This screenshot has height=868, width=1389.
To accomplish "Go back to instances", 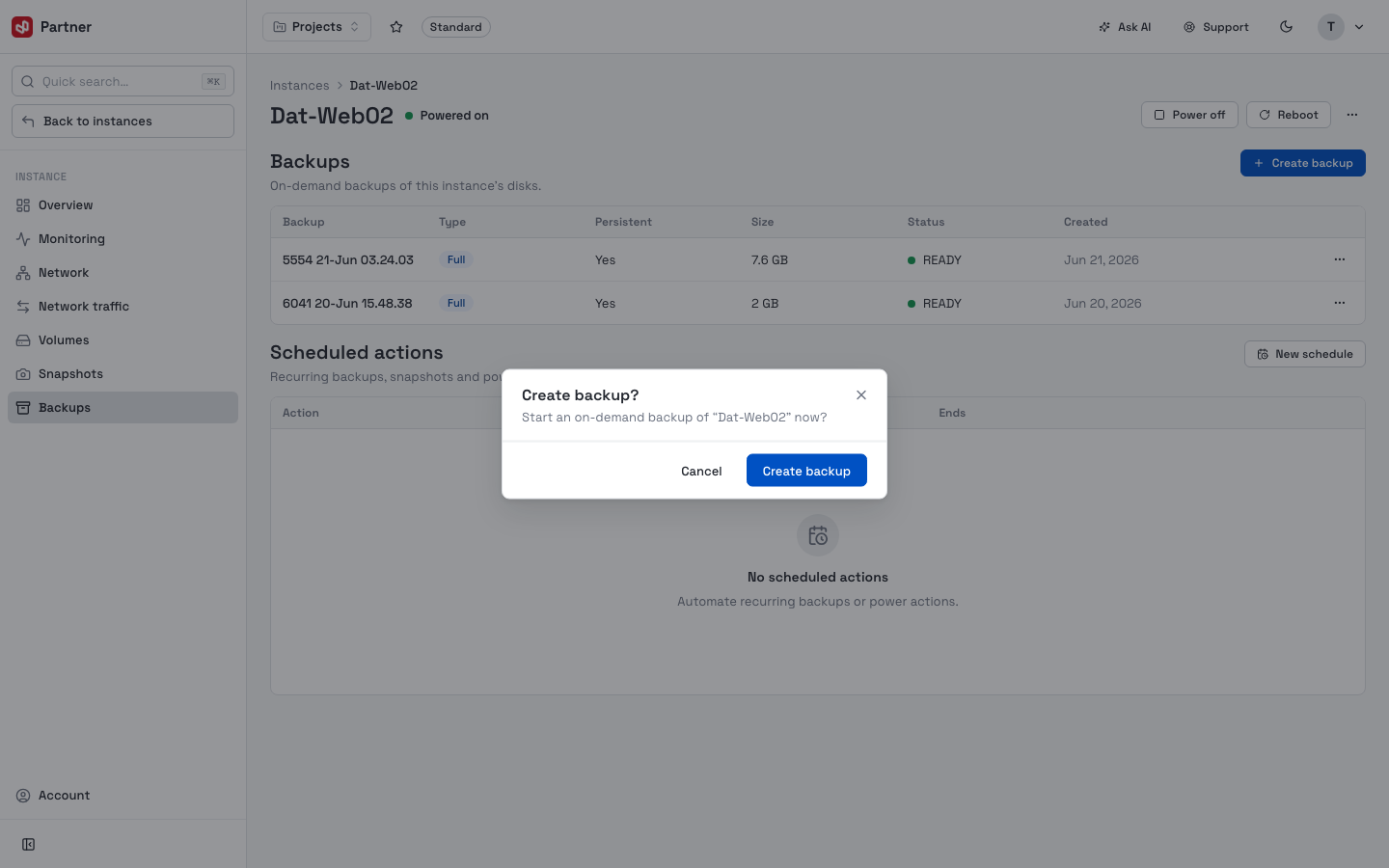I will tap(123, 122).
